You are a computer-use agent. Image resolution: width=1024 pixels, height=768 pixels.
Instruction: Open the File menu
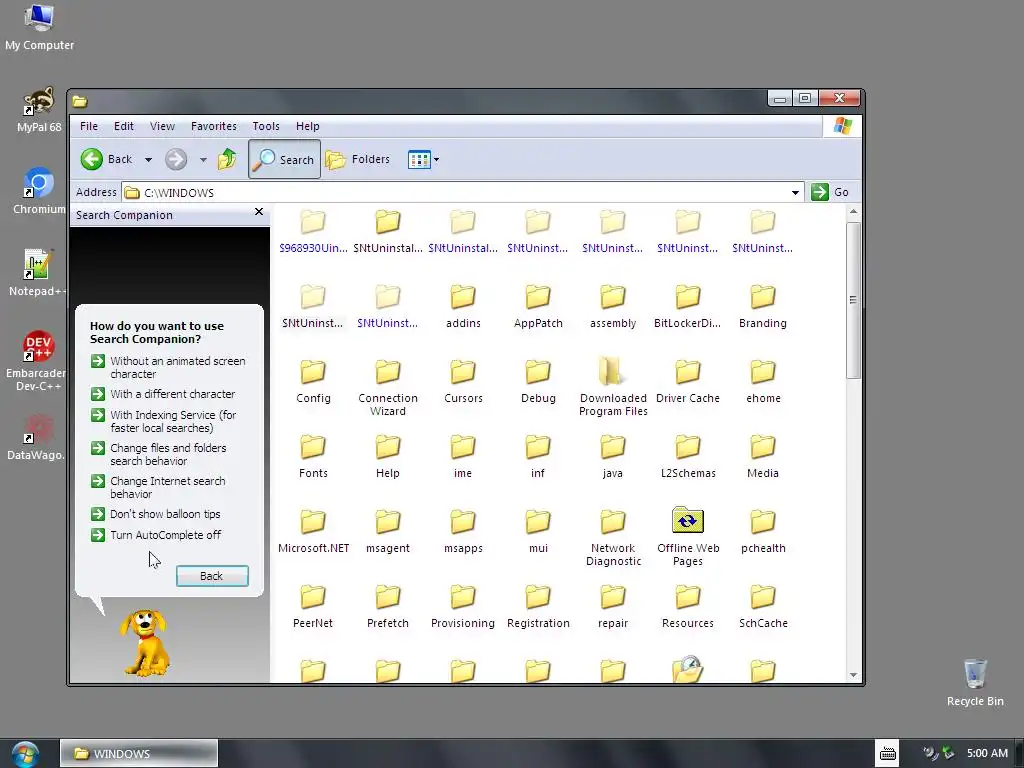[x=89, y=126]
